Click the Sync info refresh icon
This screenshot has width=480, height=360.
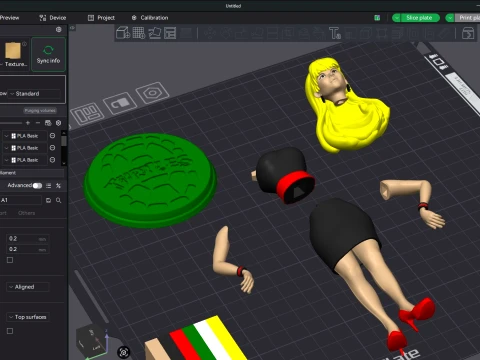pyautogui.click(x=48, y=50)
